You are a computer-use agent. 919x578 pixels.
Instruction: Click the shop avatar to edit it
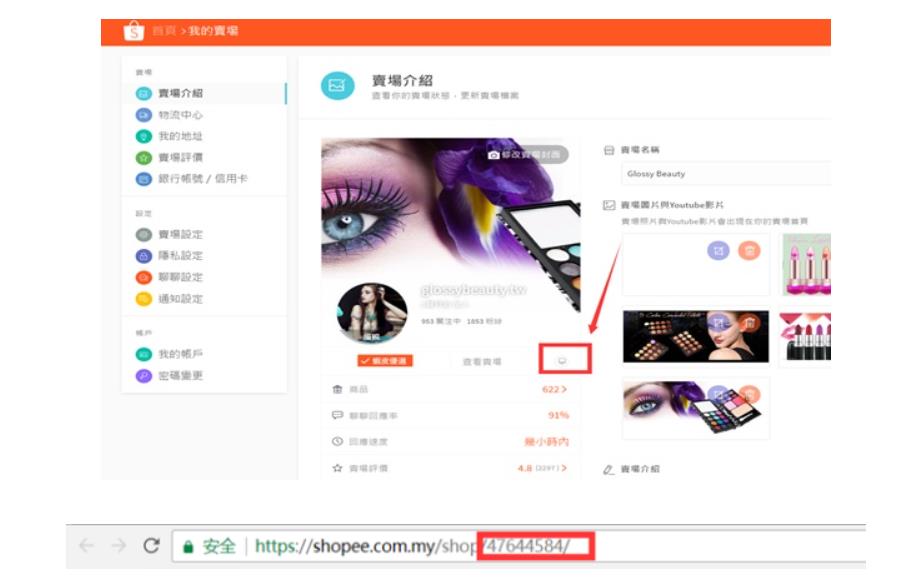[372, 313]
